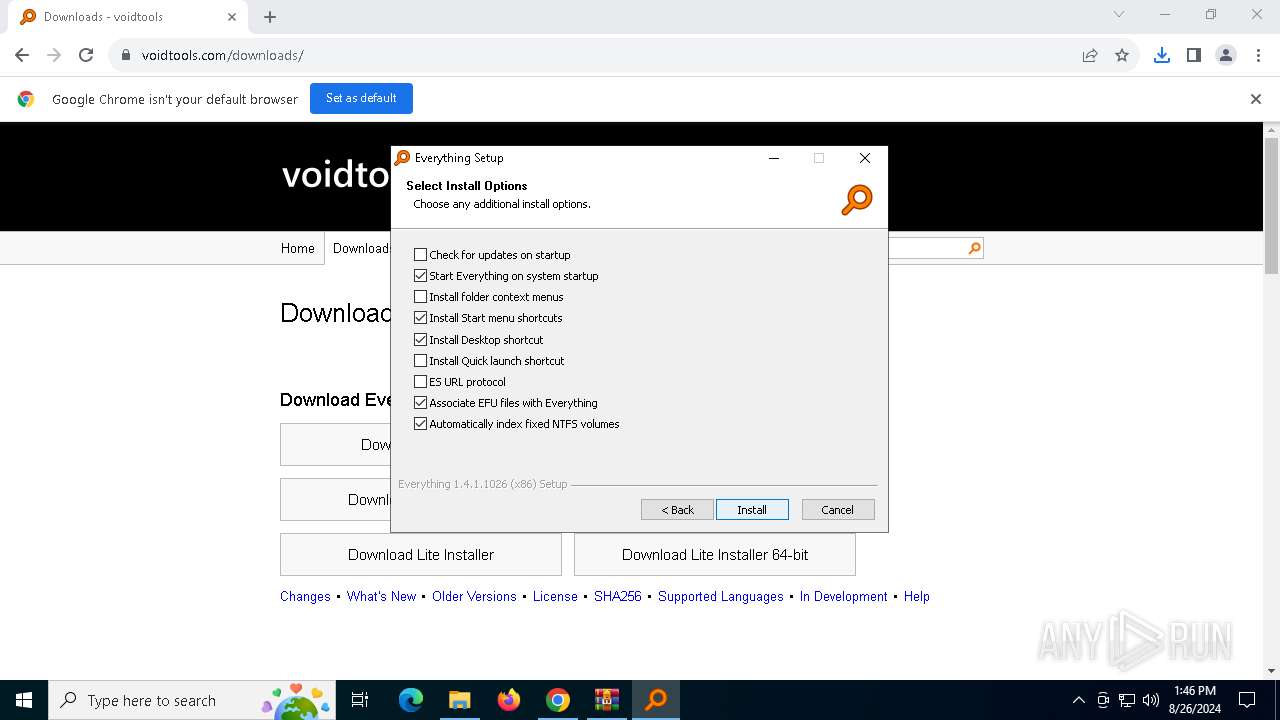
Task: Launch Microsoft Edge from taskbar
Action: [x=411, y=700]
